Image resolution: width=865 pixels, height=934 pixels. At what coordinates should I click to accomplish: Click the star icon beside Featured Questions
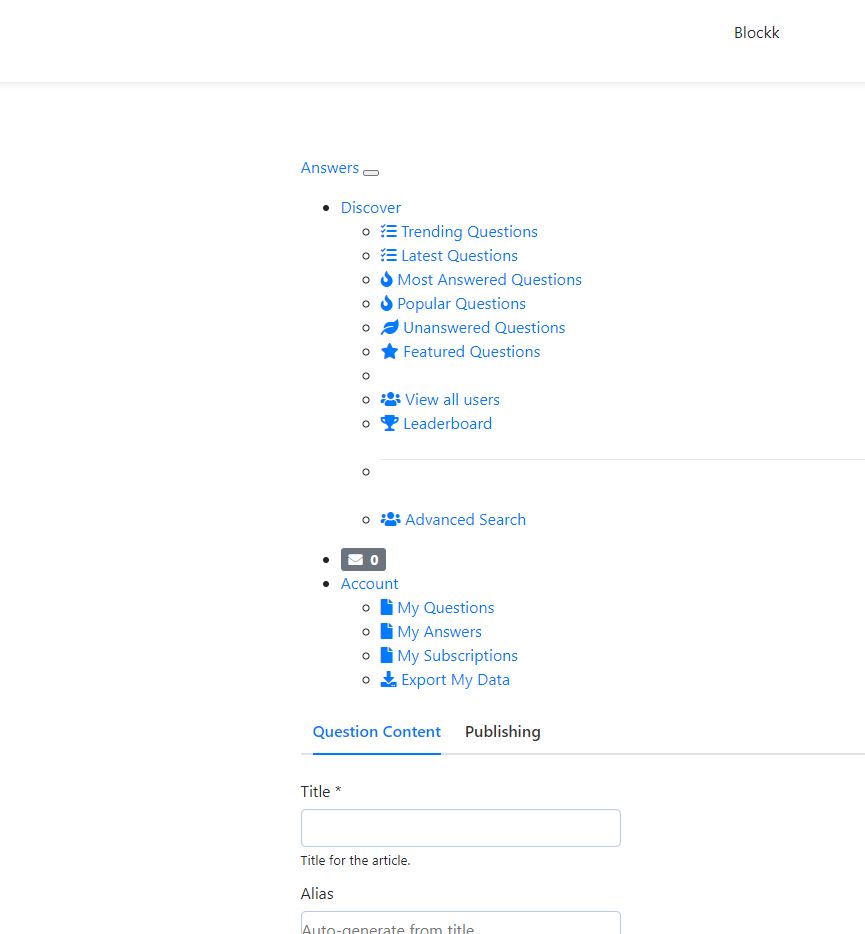(x=390, y=352)
